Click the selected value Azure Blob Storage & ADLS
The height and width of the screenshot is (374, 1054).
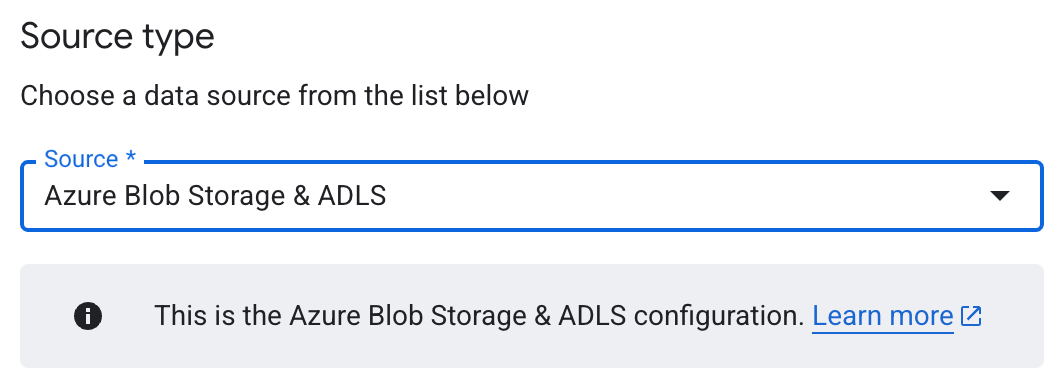coord(215,196)
